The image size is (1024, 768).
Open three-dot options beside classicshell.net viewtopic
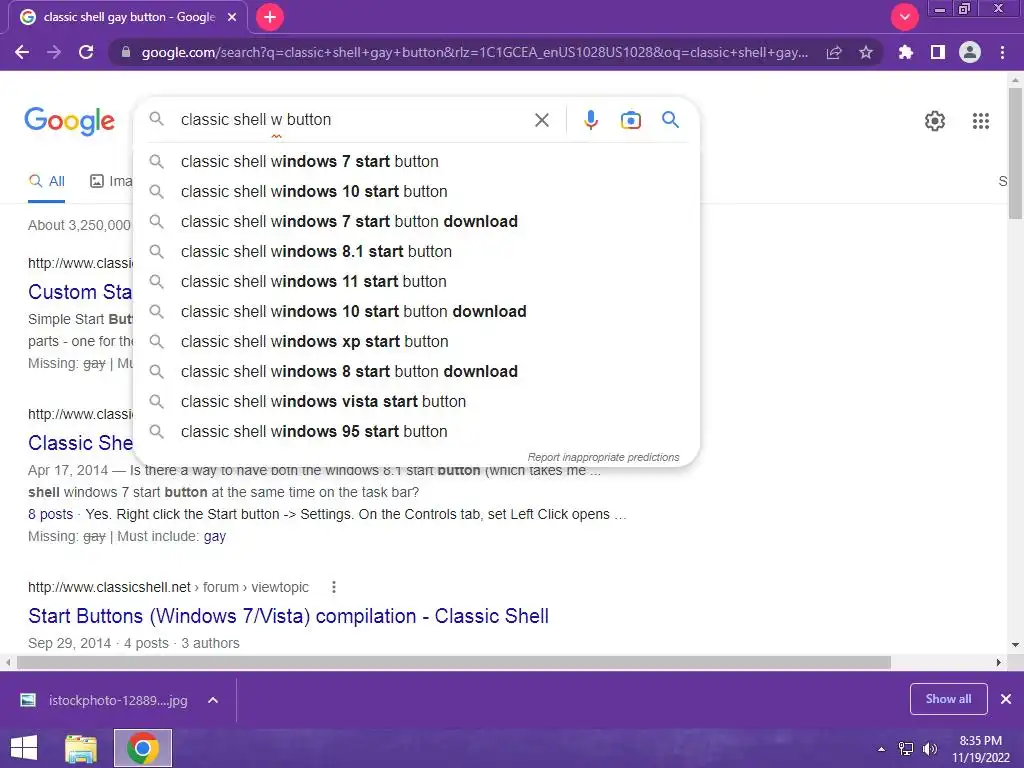tap(334, 587)
